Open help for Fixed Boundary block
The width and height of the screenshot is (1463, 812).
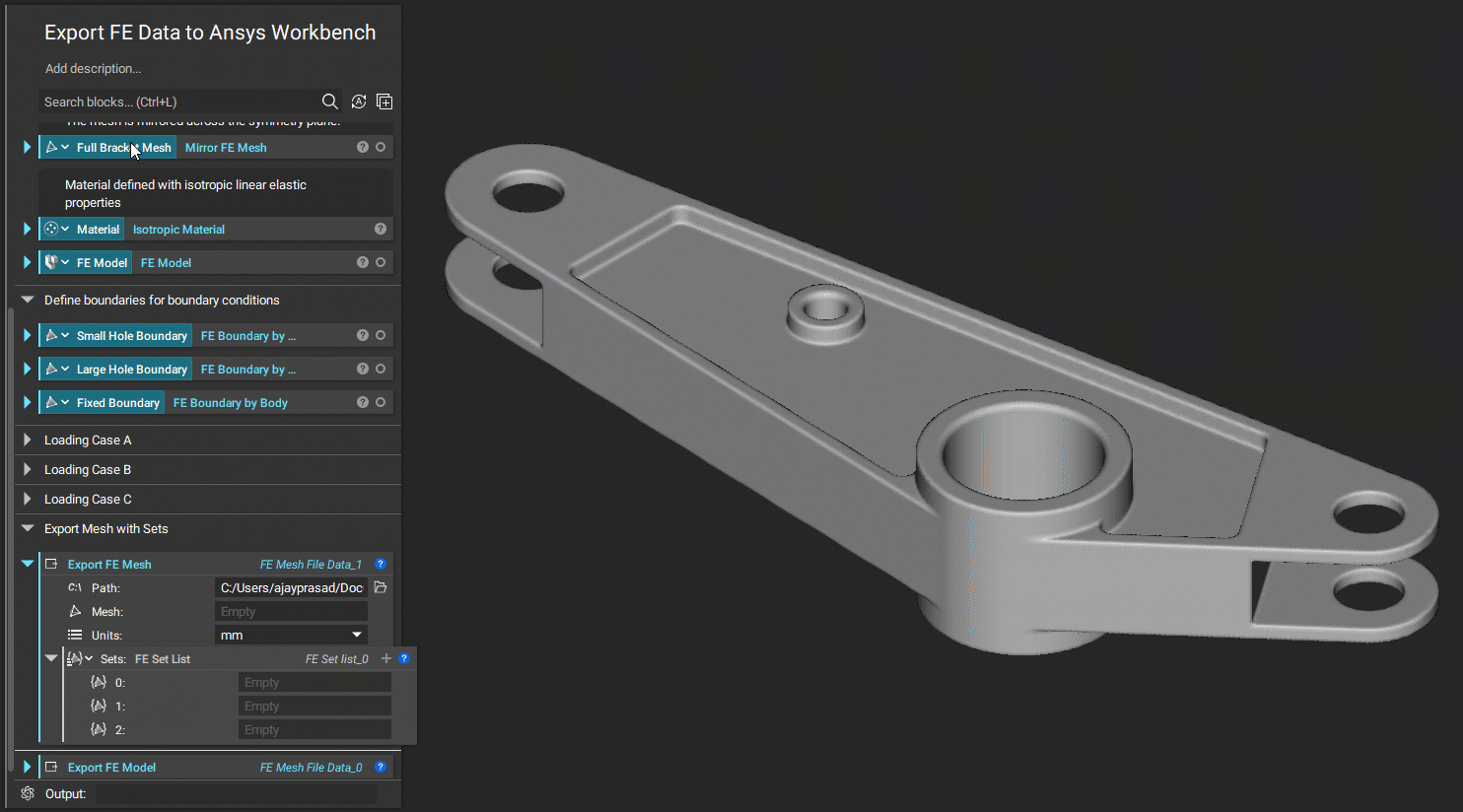click(x=363, y=402)
